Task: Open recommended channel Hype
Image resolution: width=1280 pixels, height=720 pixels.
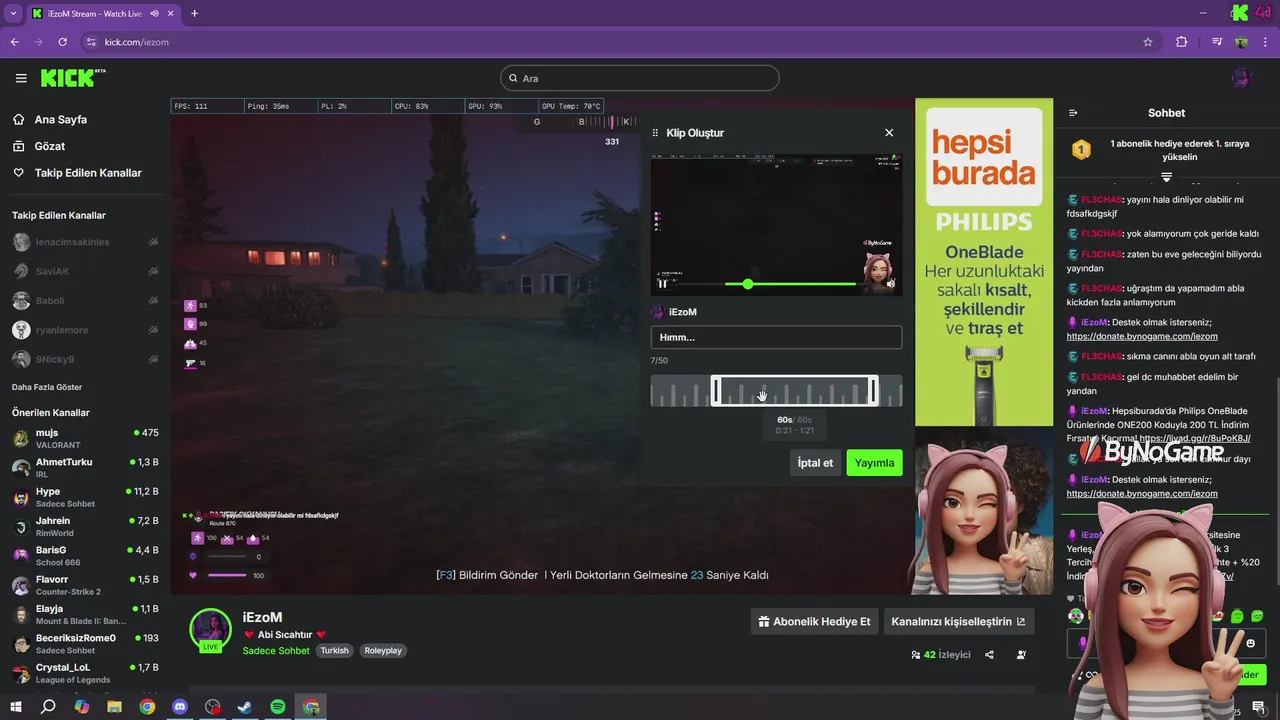Action: [85, 497]
